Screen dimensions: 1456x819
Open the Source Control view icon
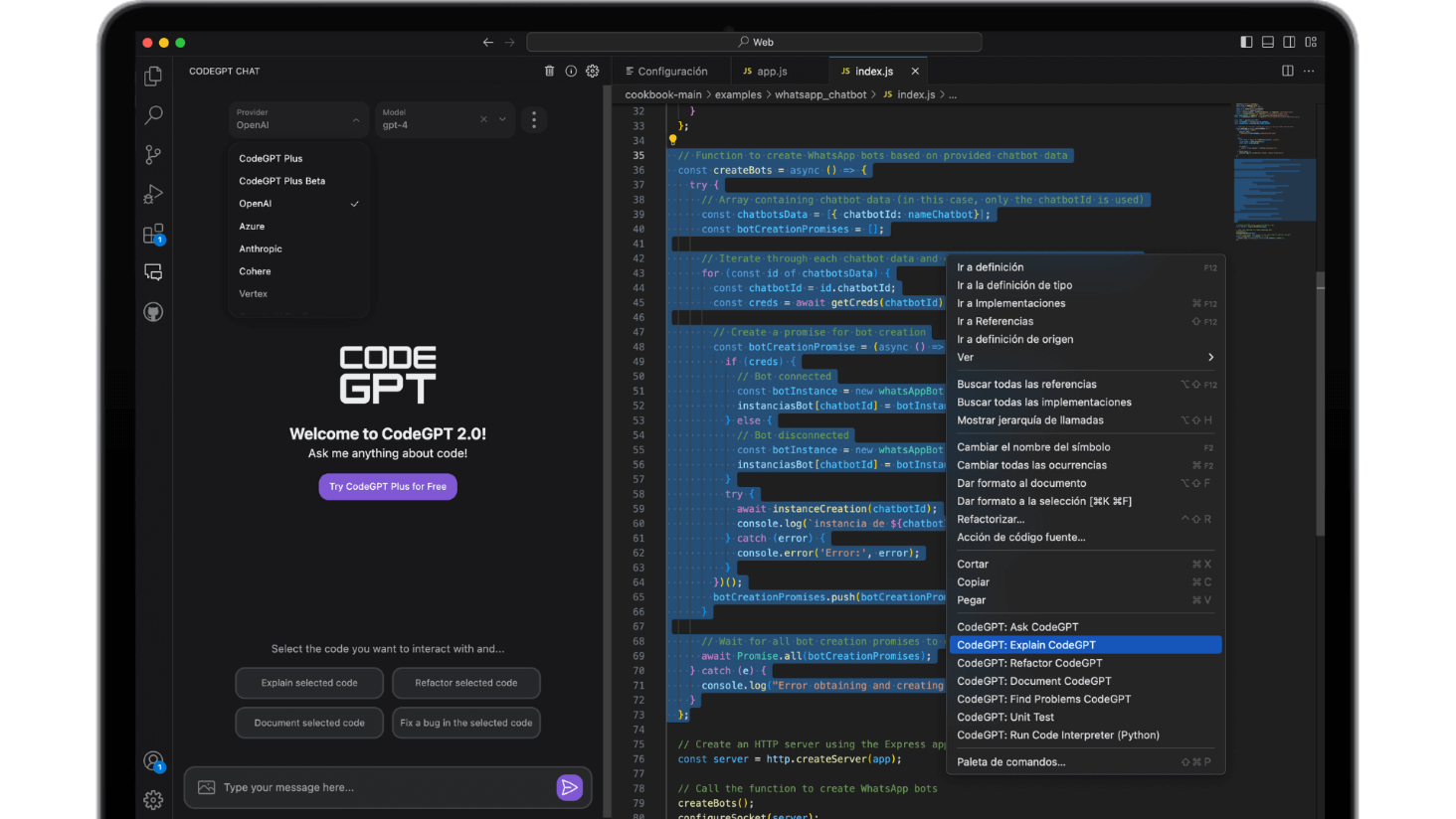[153, 155]
